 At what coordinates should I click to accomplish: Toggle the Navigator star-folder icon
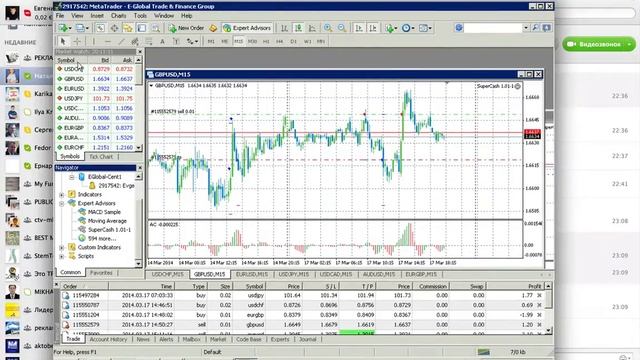click(128, 28)
